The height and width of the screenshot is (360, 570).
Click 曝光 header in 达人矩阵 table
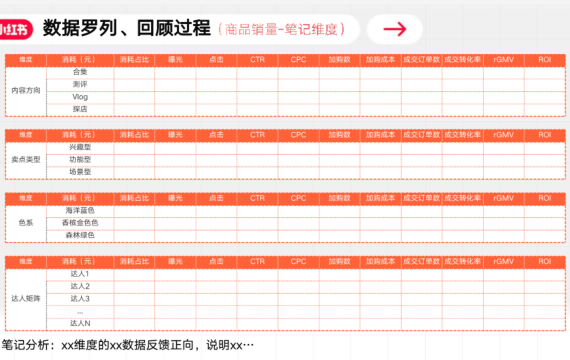coord(175,261)
